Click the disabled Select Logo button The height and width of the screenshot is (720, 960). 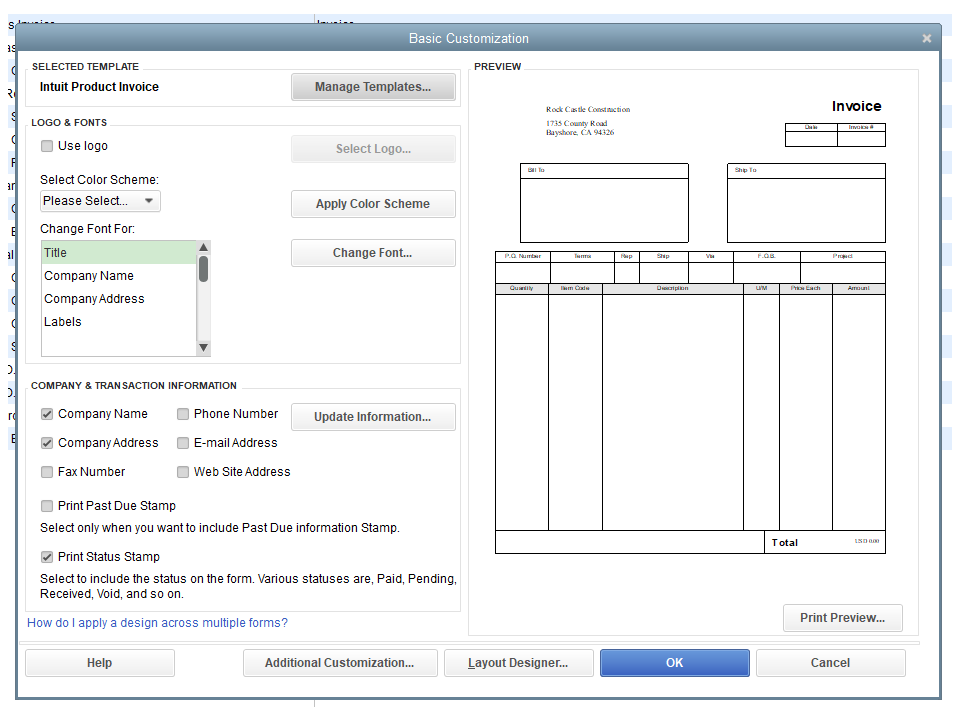click(x=373, y=149)
